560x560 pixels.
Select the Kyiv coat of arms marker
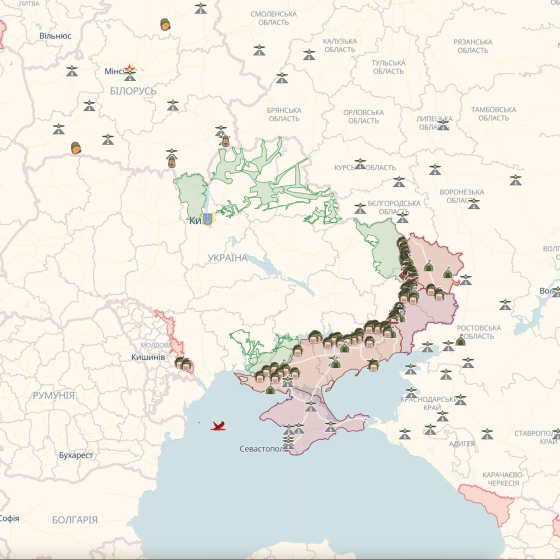[x=207, y=219]
